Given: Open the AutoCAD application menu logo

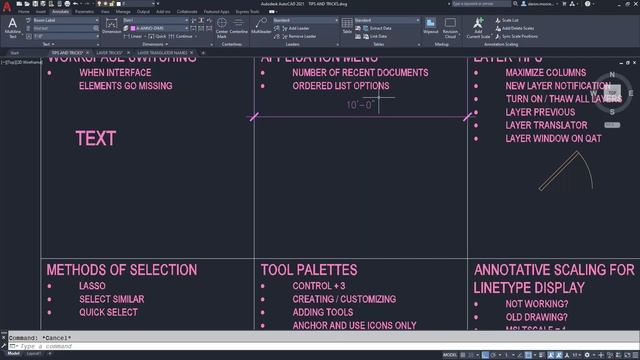Looking at the screenshot, I should click(7, 7).
